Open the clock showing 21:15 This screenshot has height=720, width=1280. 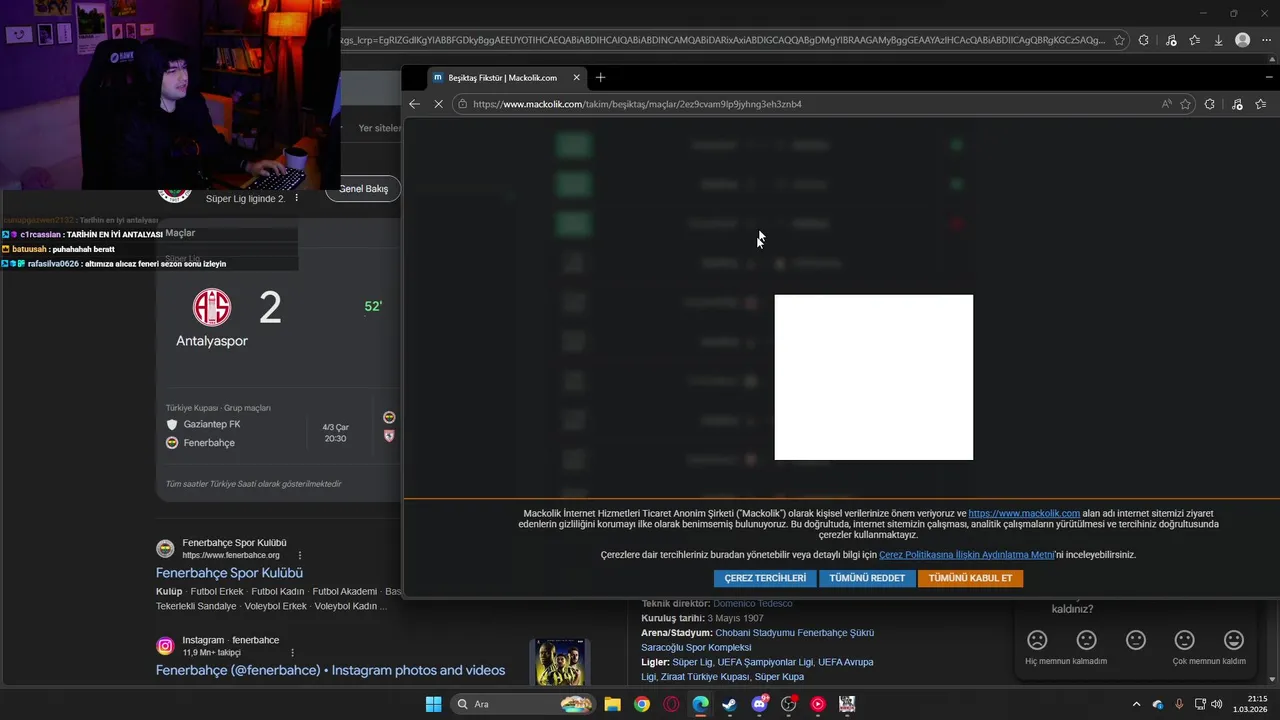(x=1252, y=704)
